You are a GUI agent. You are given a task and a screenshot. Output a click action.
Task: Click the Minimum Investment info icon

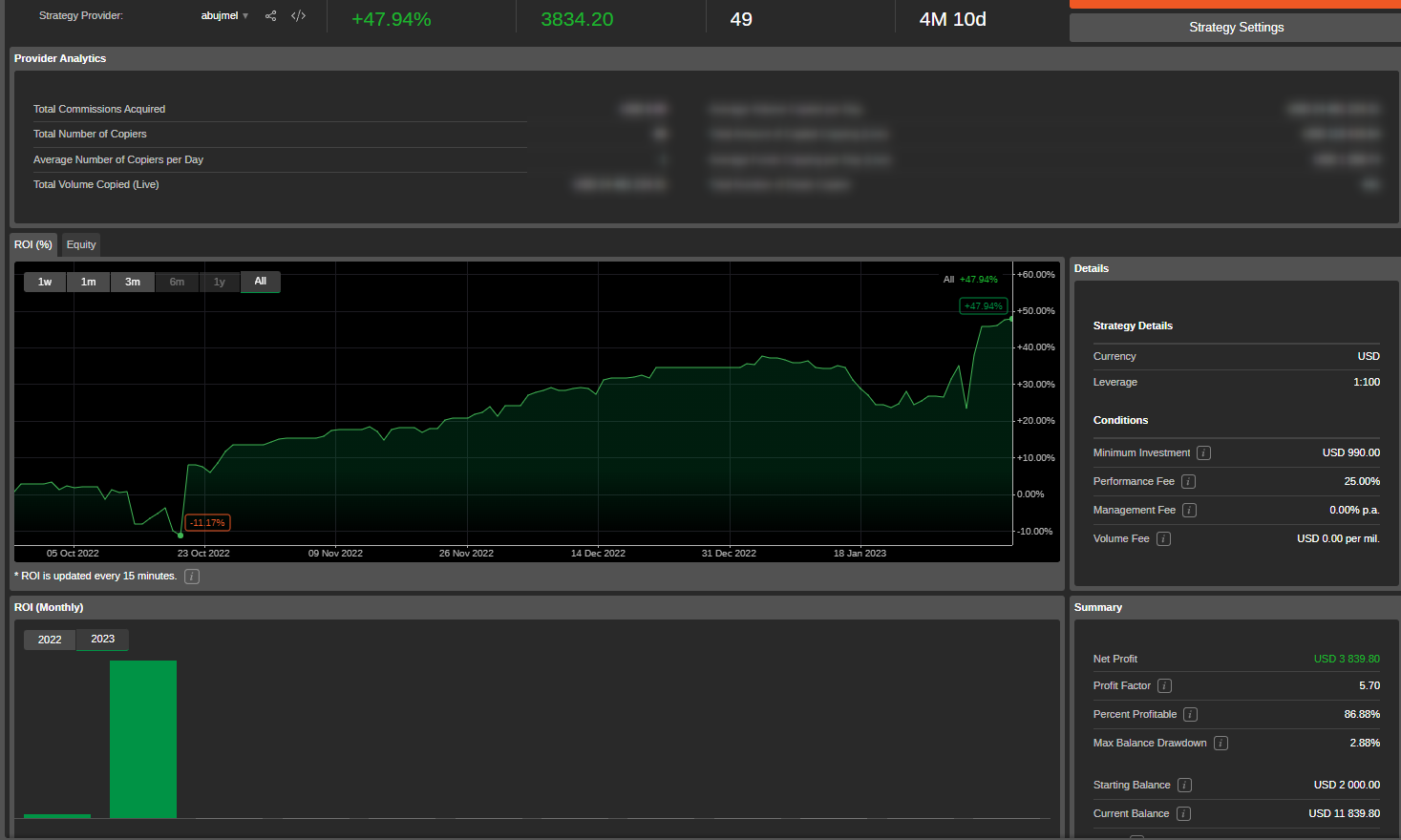1204,453
